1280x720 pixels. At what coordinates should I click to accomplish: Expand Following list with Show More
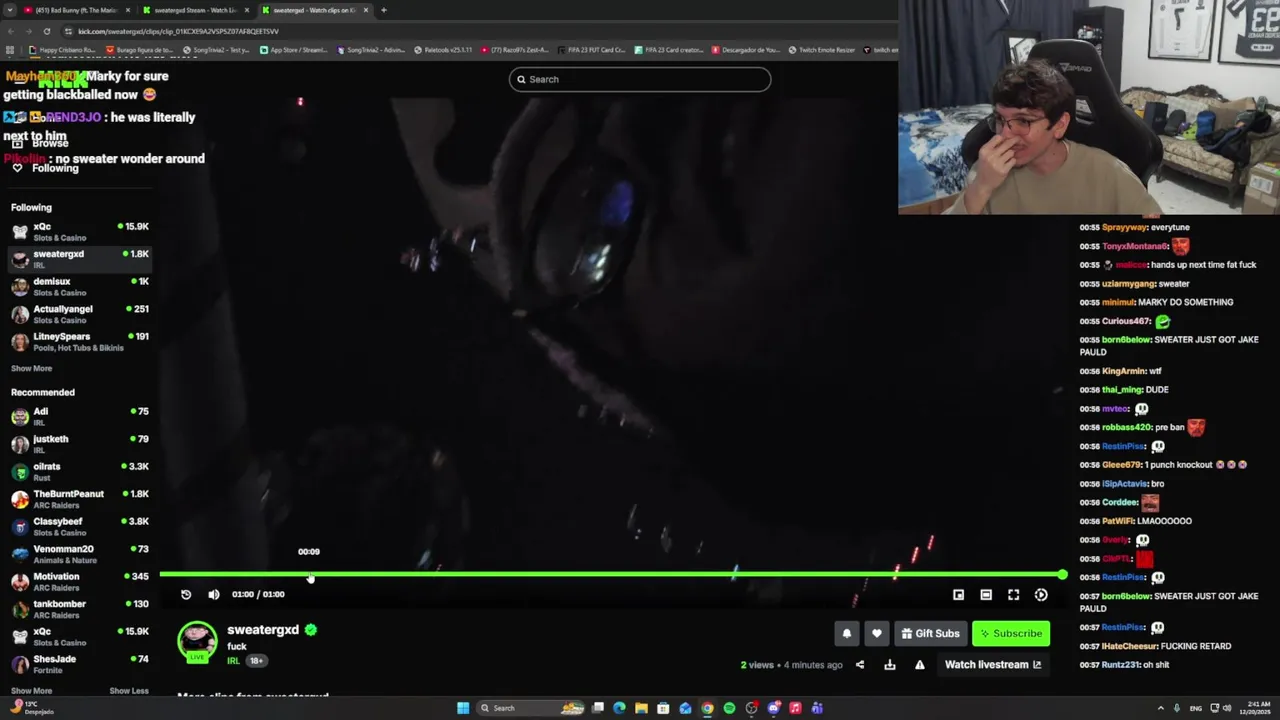(31, 368)
